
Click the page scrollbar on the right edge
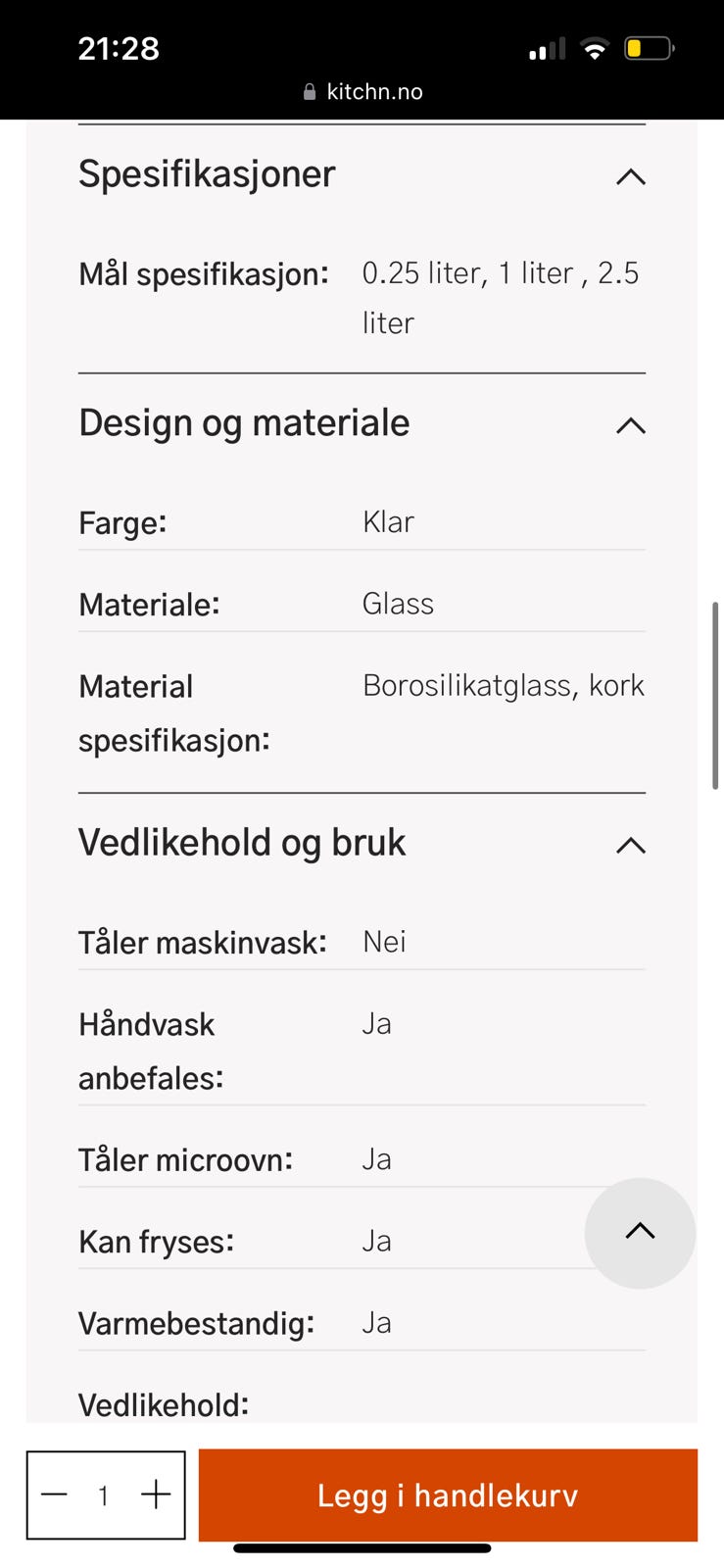(716, 696)
